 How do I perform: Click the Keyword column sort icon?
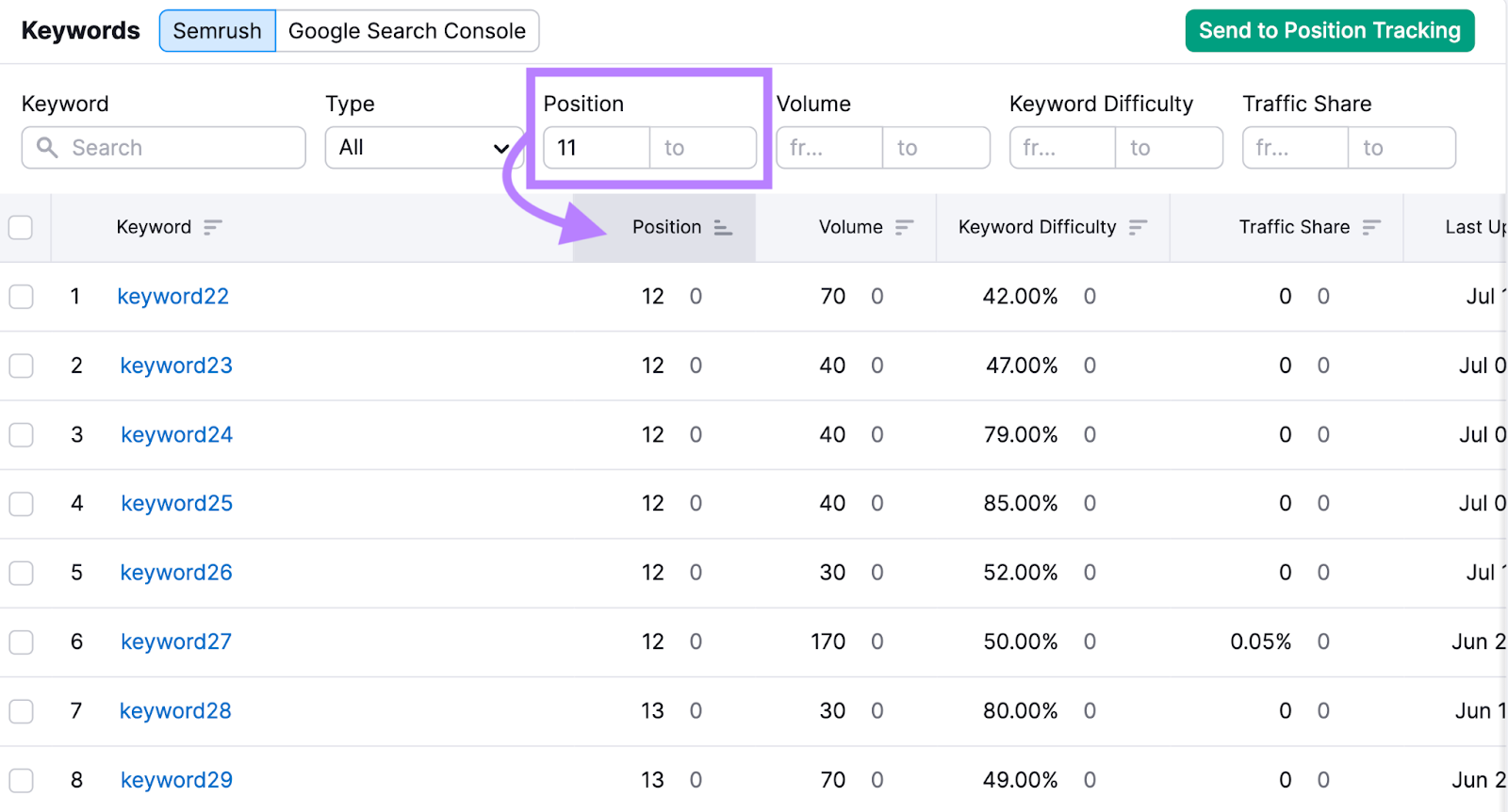click(x=213, y=227)
